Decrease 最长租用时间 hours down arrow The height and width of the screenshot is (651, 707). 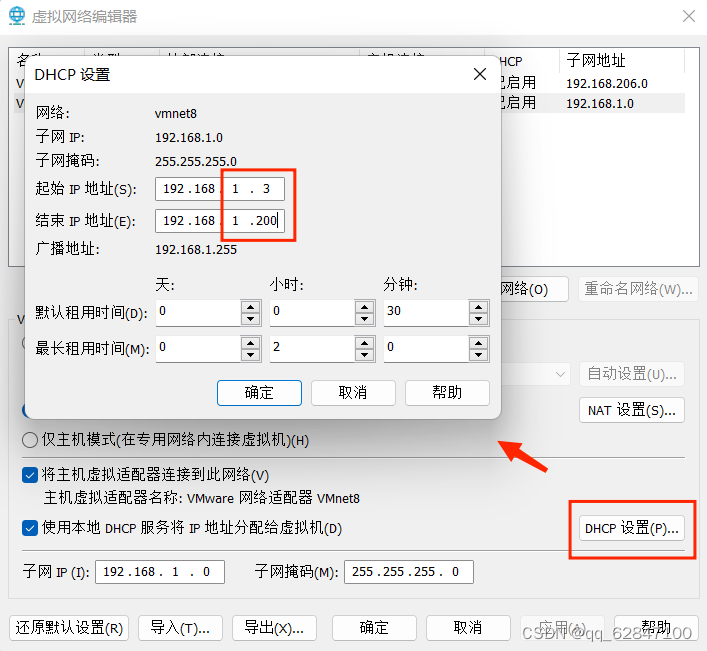(x=364, y=355)
